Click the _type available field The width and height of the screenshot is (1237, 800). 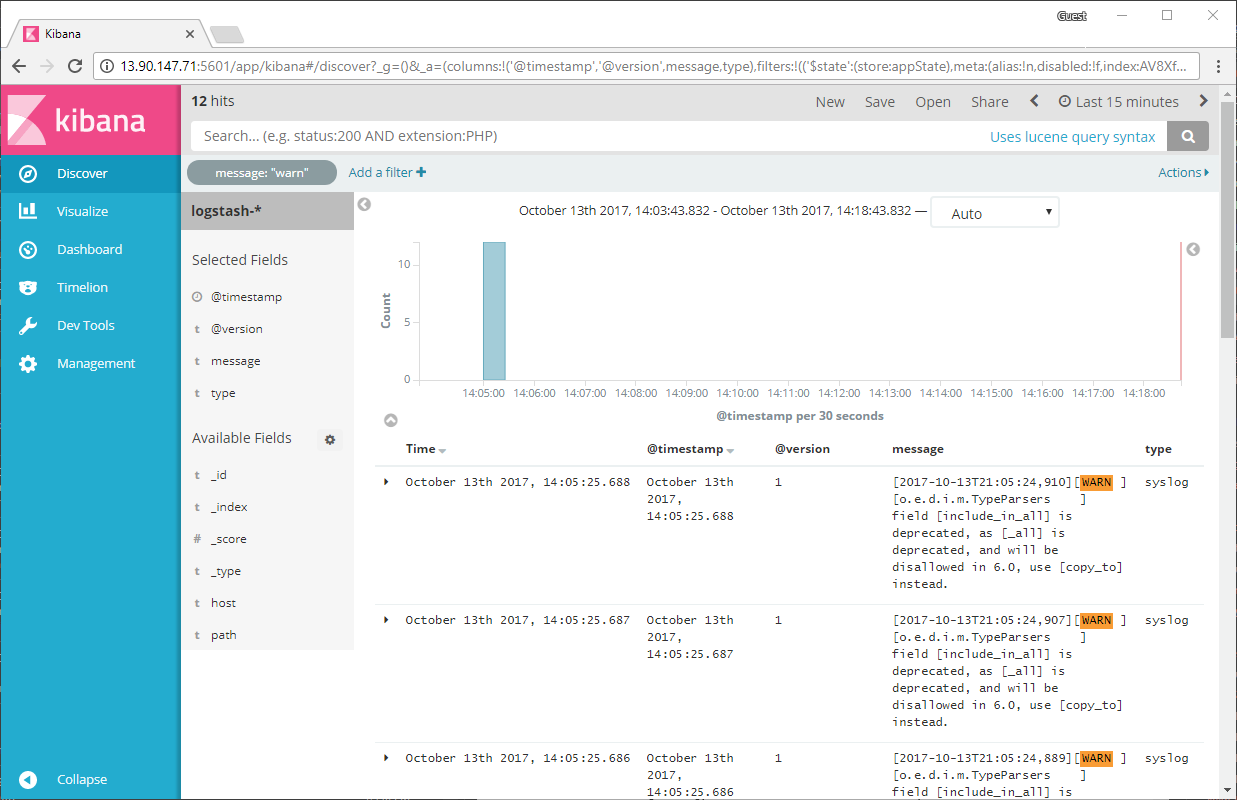pos(225,571)
